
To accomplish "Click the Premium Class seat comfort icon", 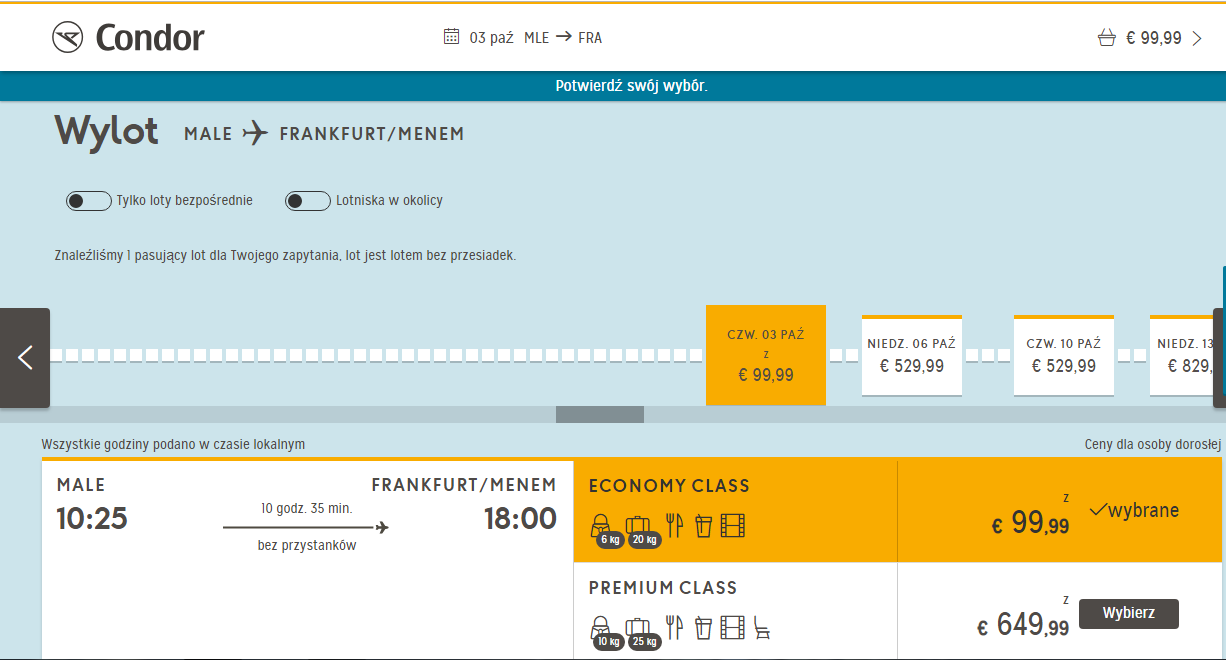I will [x=762, y=628].
